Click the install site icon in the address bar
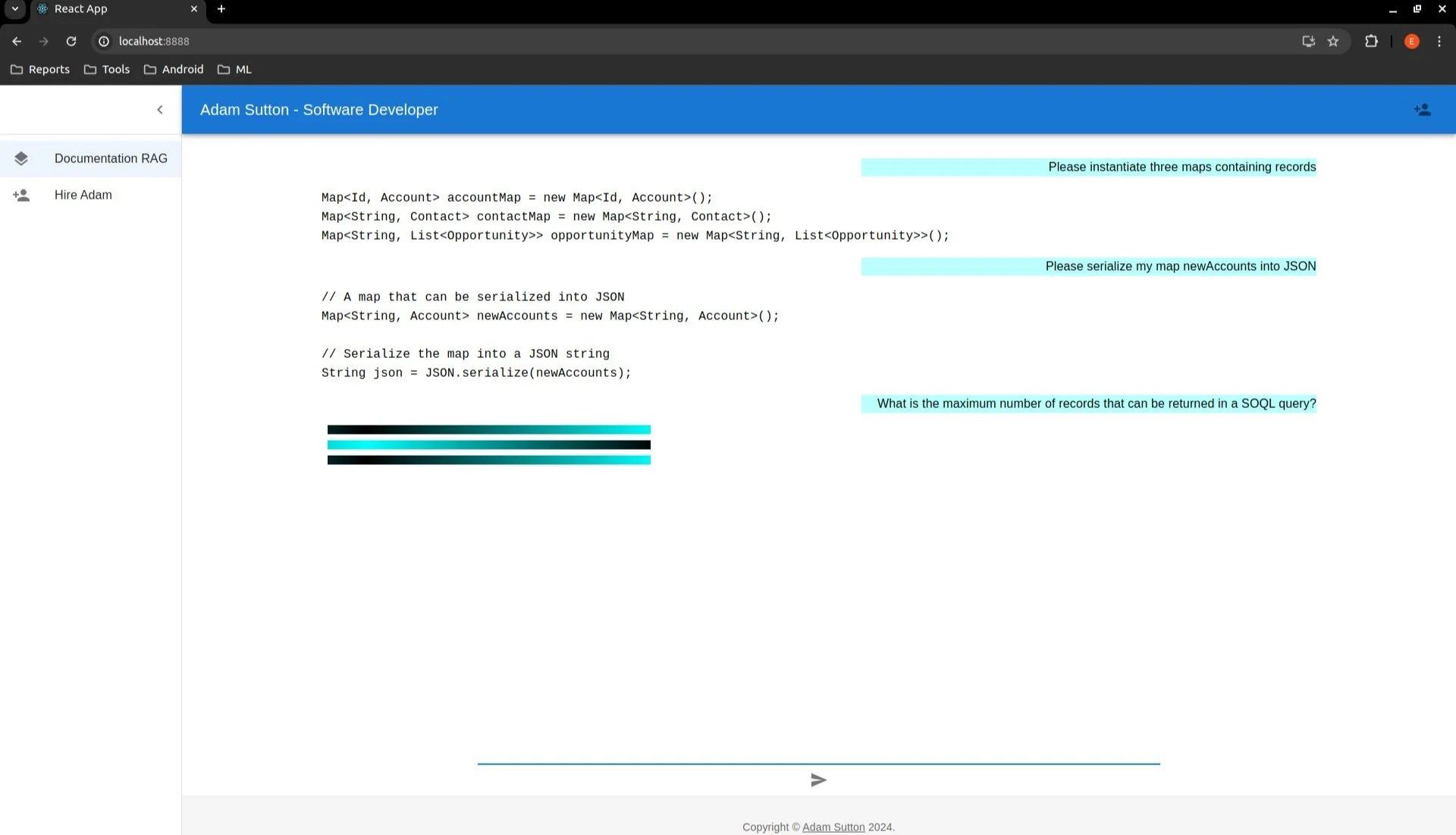Image resolution: width=1456 pixels, height=835 pixels. pyautogui.click(x=1308, y=41)
